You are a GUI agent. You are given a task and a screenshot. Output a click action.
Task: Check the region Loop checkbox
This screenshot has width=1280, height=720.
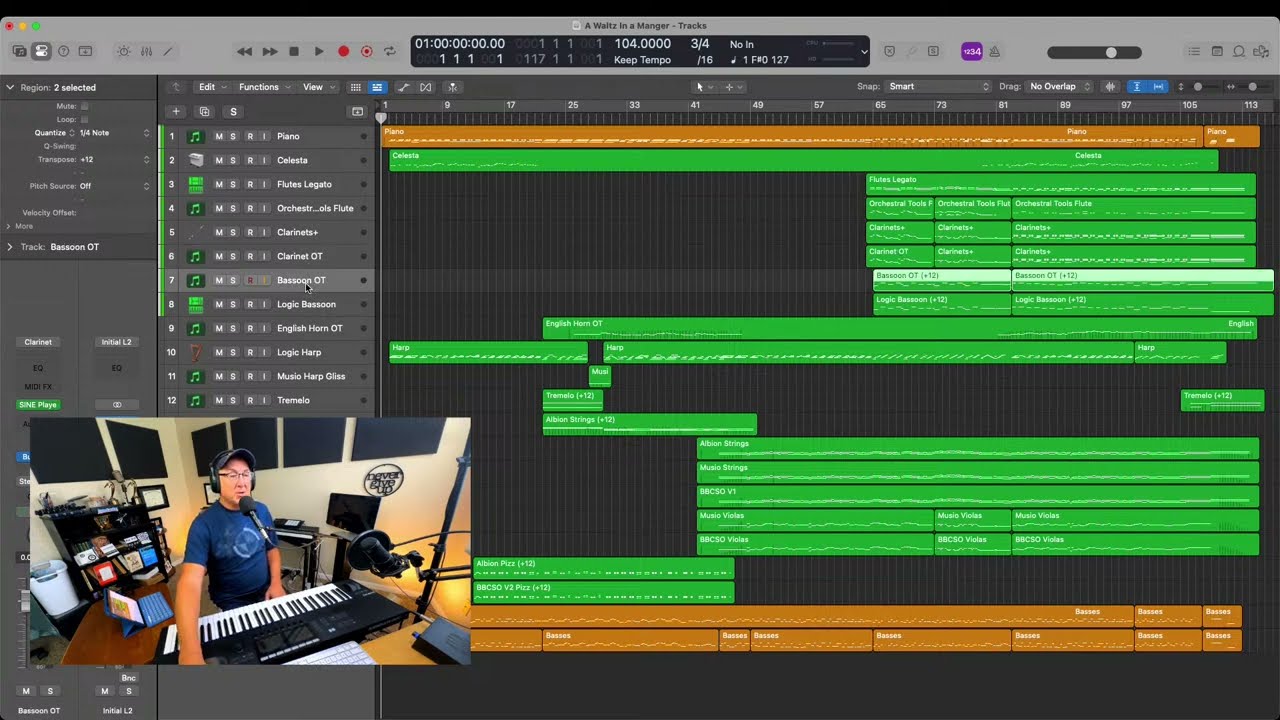point(84,119)
